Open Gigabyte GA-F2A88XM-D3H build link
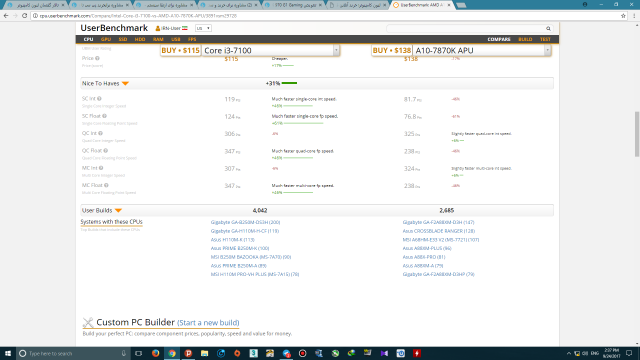The image size is (640, 360). (x=438, y=222)
